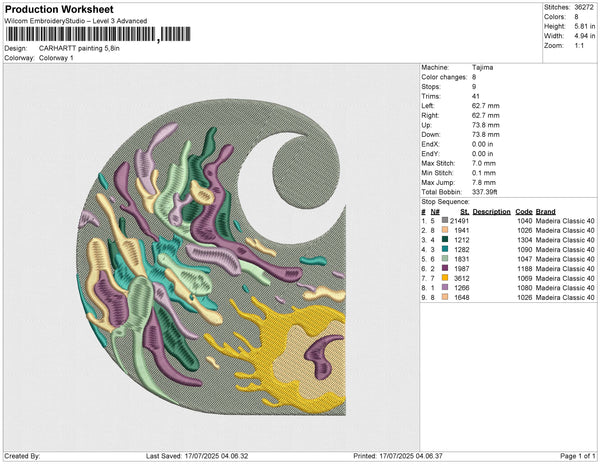Screen dimensions: 600x464
Task: Click the light green swatch, code 1047
Action: 443,259
